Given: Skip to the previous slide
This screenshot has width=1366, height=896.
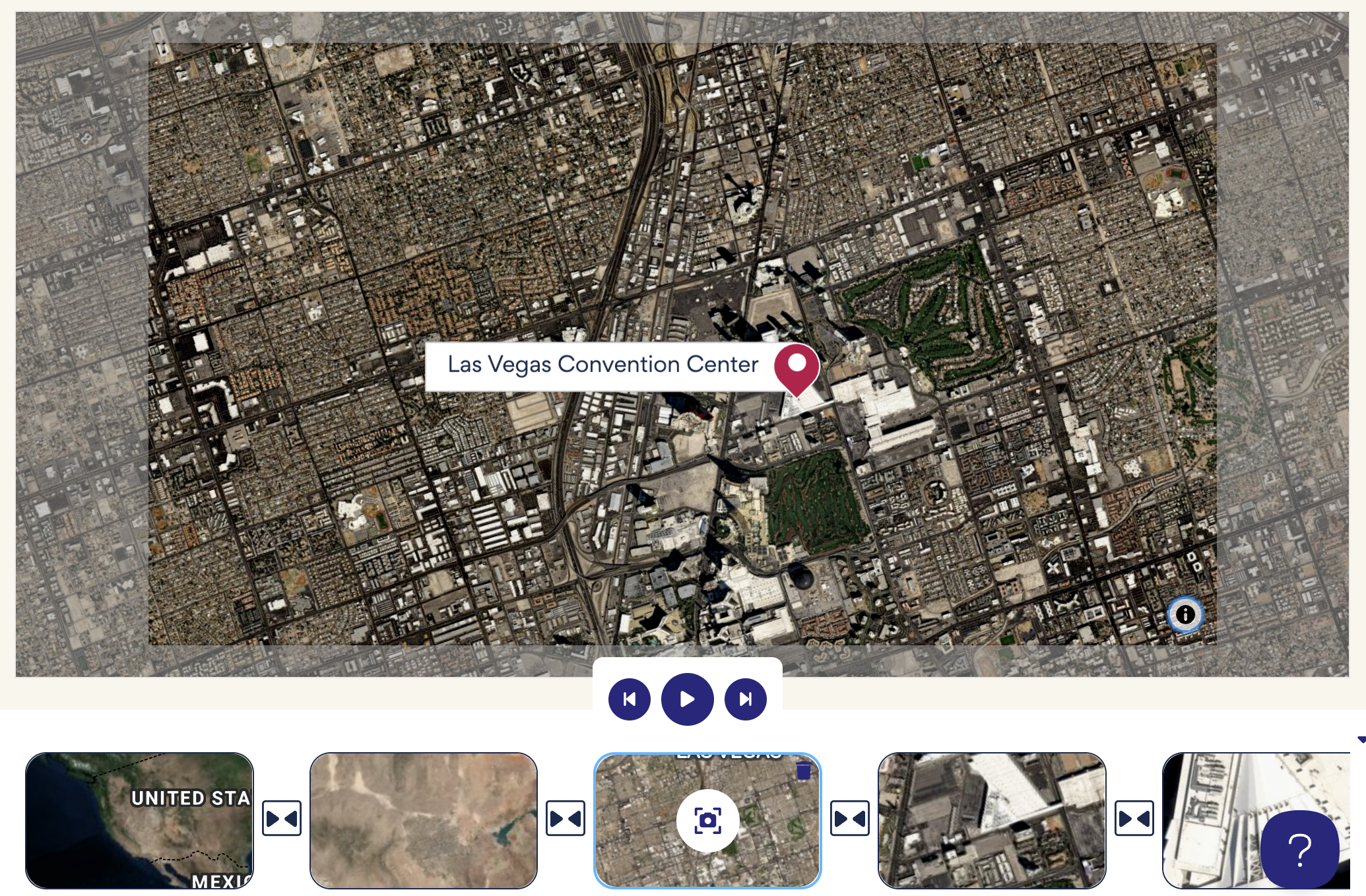Looking at the screenshot, I should pyautogui.click(x=630, y=699).
